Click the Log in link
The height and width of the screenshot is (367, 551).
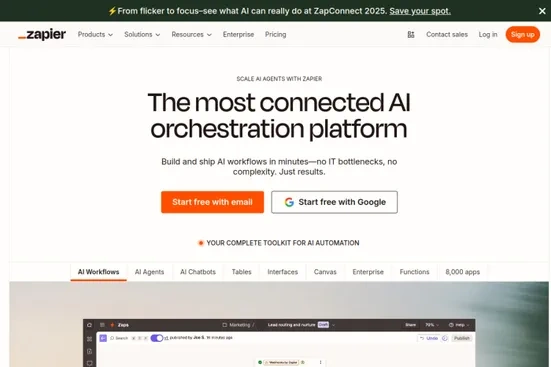tap(488, 34)
